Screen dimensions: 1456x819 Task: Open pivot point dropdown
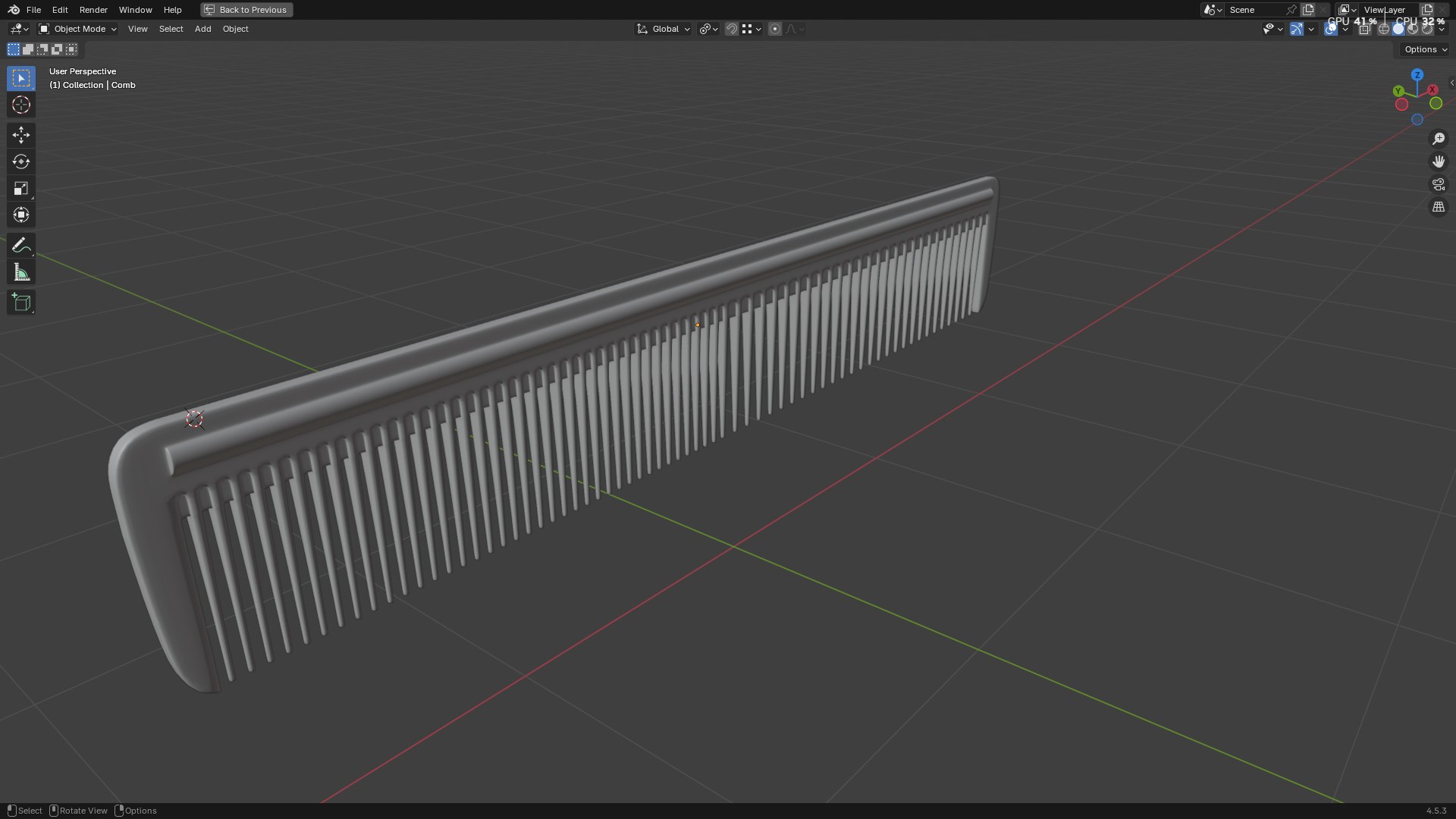coord(708,29)
